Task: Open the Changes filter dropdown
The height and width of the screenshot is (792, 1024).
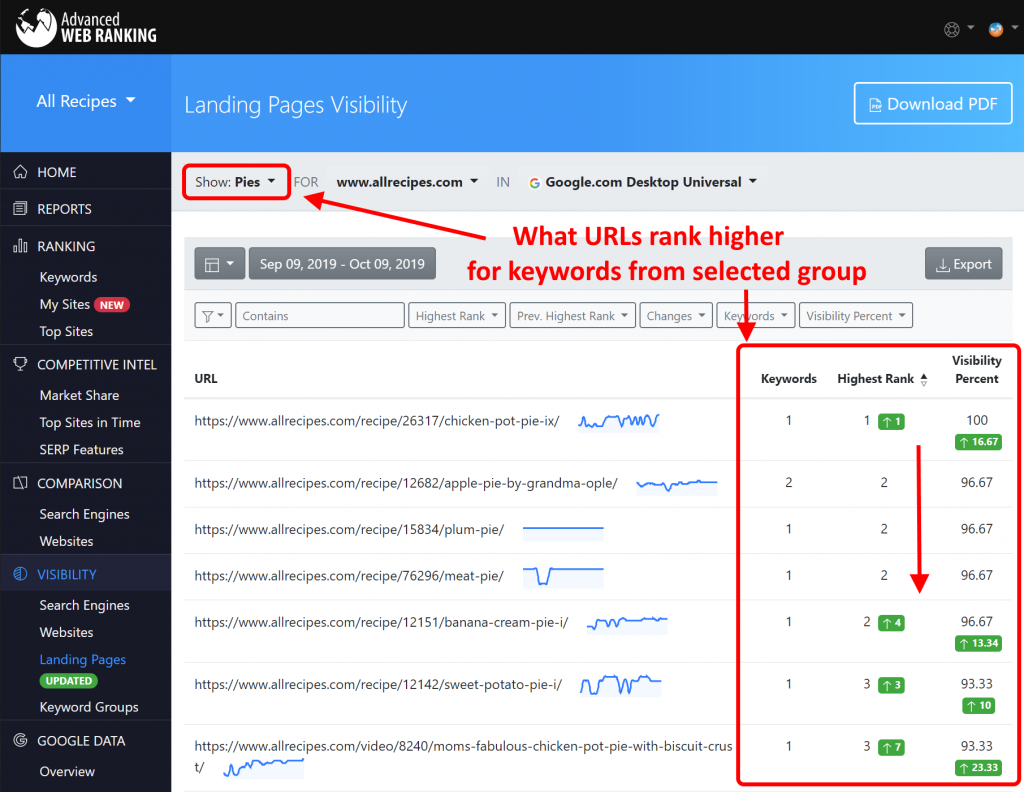Action: pyautogui.click(x=675, y=316)
